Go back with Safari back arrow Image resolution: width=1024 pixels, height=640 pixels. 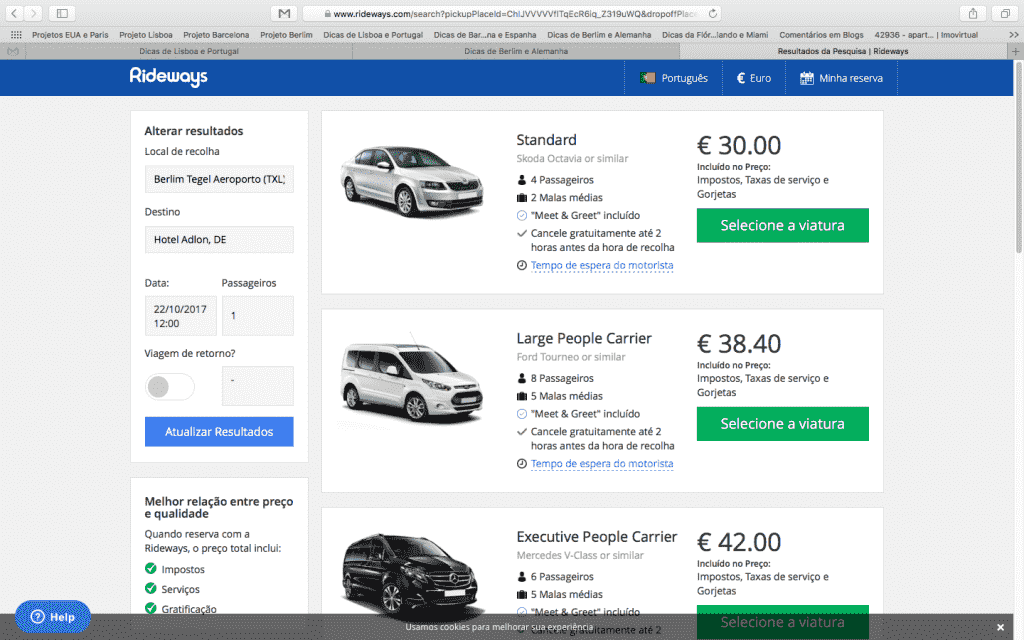(14, 13)
